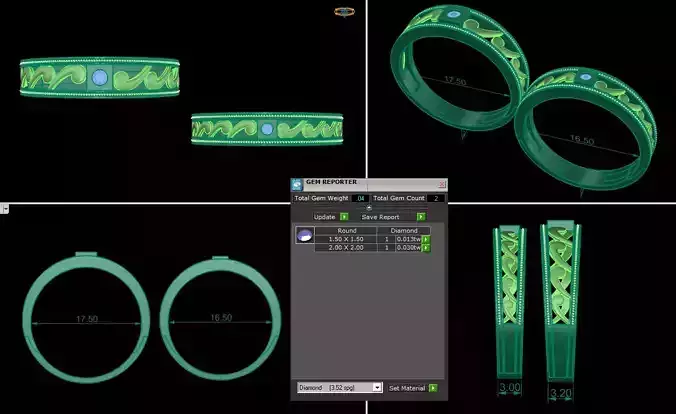Click the Round column header
The height and width of the screenshot is (414, 676).
click(x=347, y=231)
